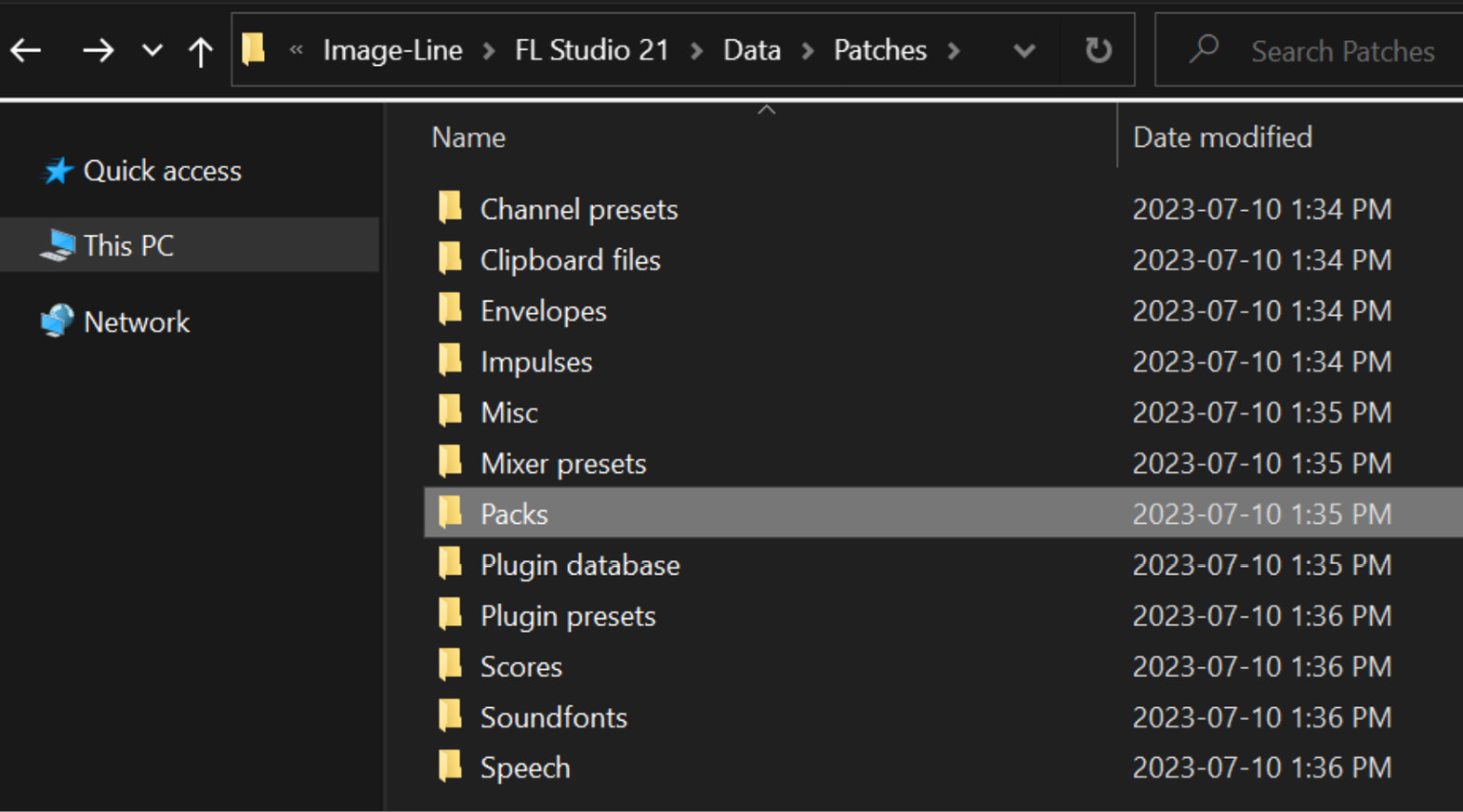Image resolution: width=1463 pixels, height=812 pixels.
Task: Select the Packs folder name
Action: (x=514, y=514)
